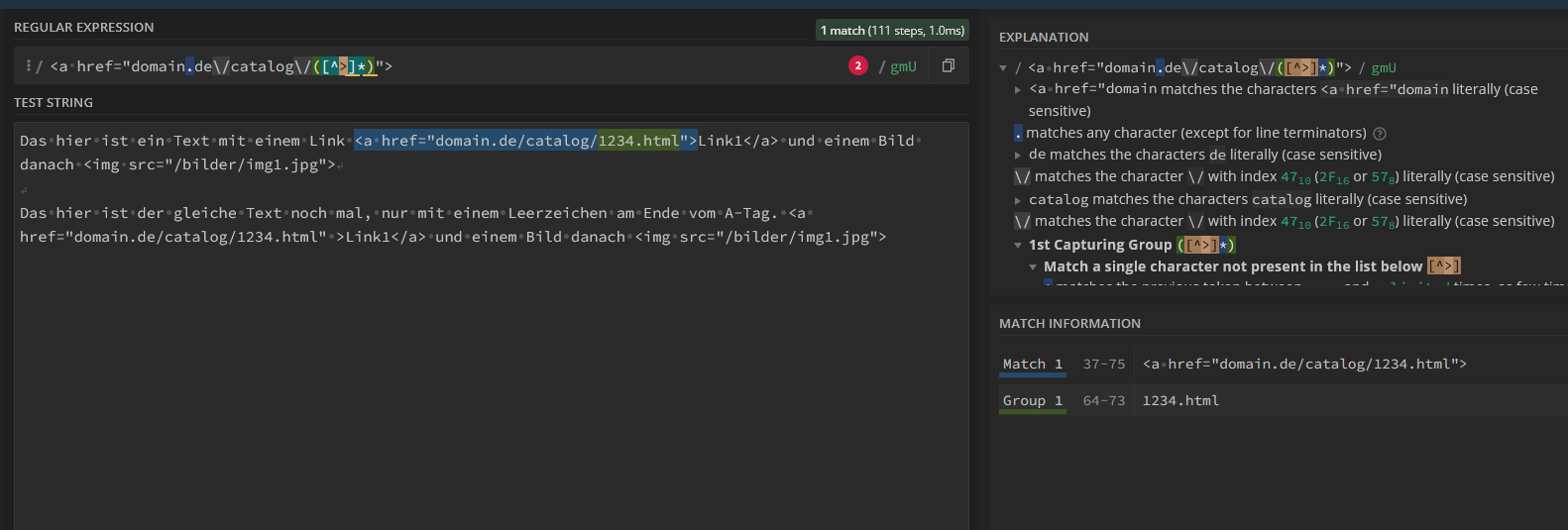
Task: Click inside the regular expression input field
Action: pyautogui.click(x=595, y=66)
